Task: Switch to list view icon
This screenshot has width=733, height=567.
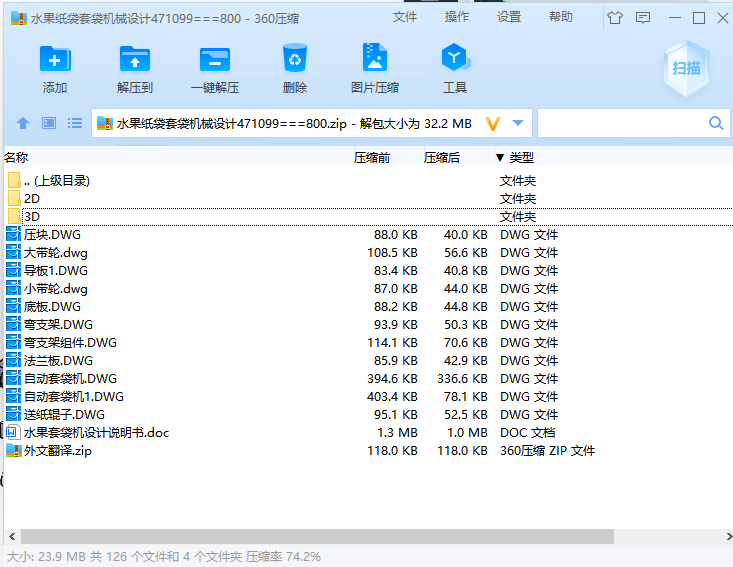Action: point(75,123)
